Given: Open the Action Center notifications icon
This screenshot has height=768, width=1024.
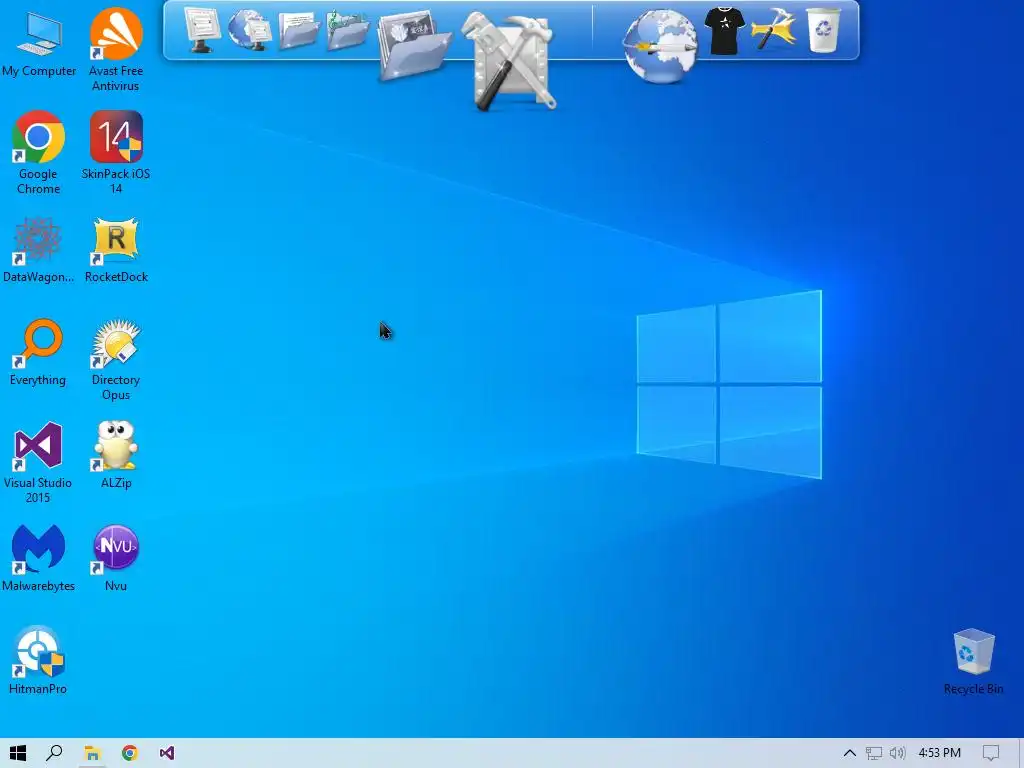Looking at the screenshot, I should coord(991,753).
